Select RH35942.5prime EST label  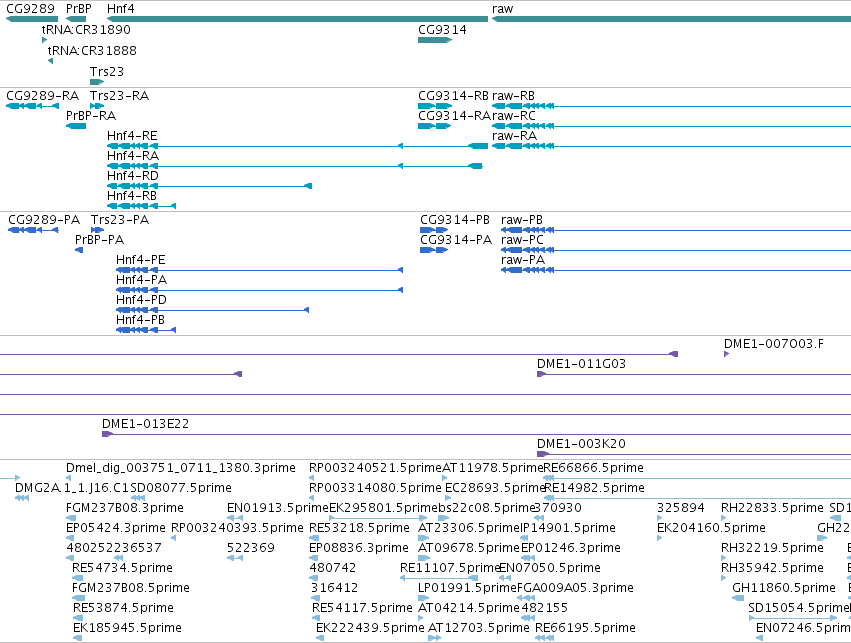coord(772,568)
